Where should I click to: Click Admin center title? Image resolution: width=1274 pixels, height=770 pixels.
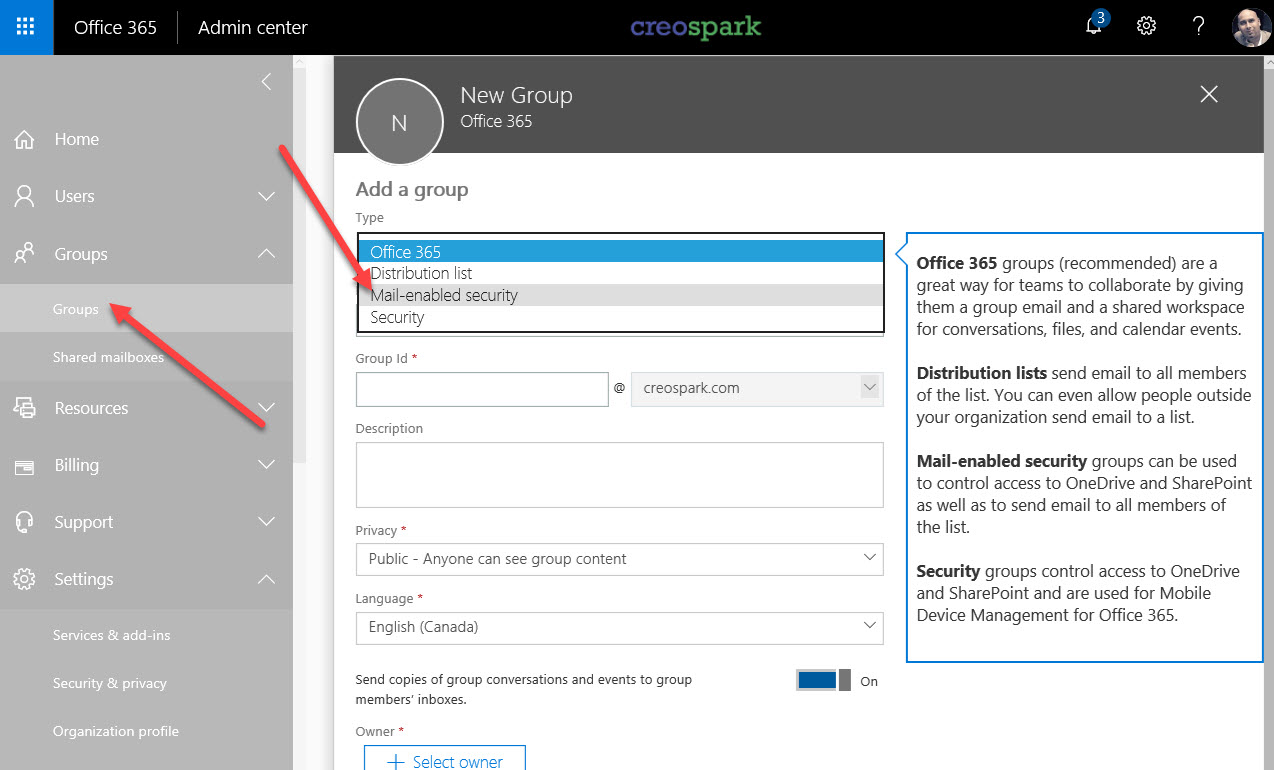click(253, 27)
